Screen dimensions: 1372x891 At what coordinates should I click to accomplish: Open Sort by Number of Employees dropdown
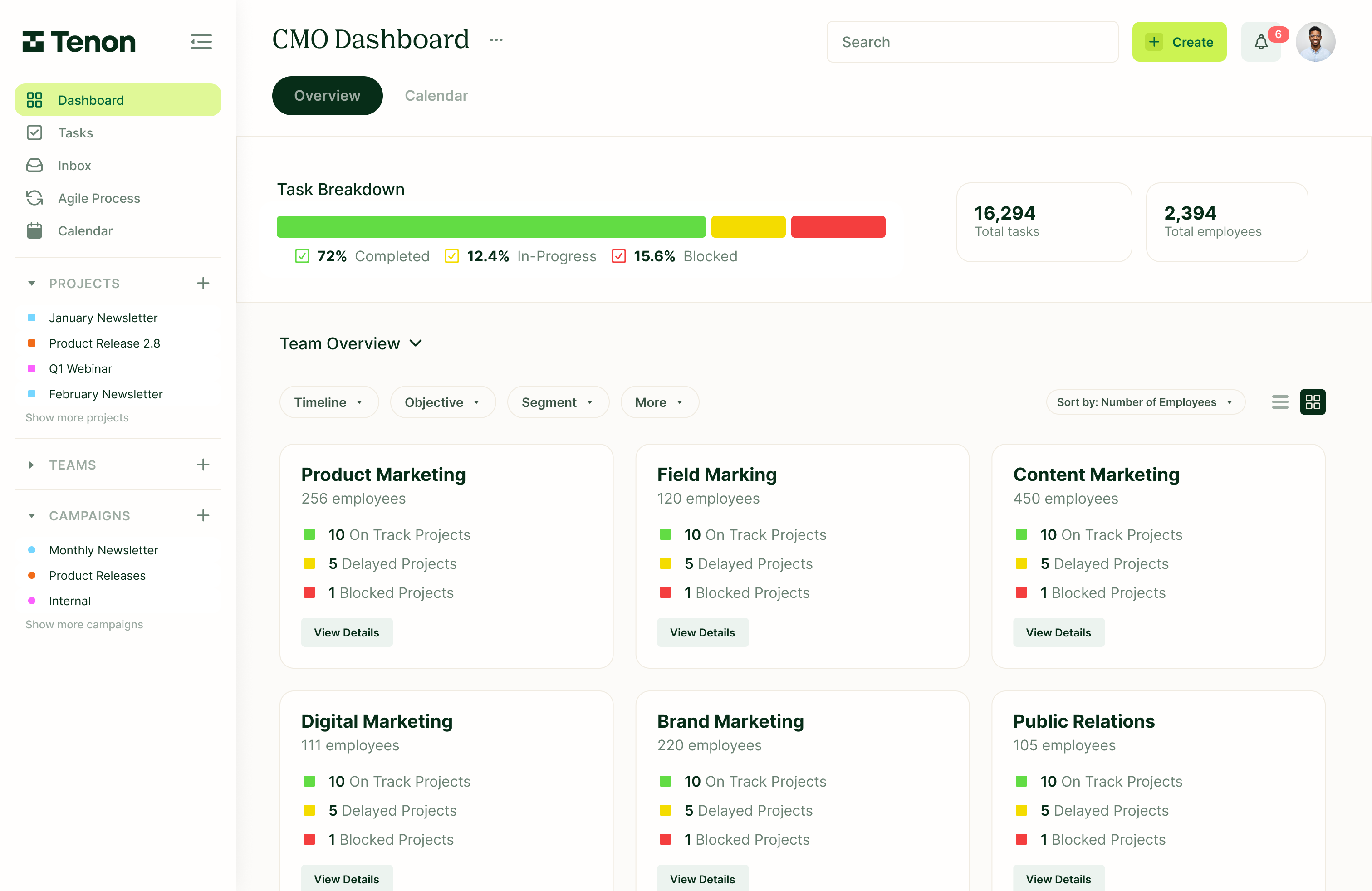click(x=1145, y=402)
